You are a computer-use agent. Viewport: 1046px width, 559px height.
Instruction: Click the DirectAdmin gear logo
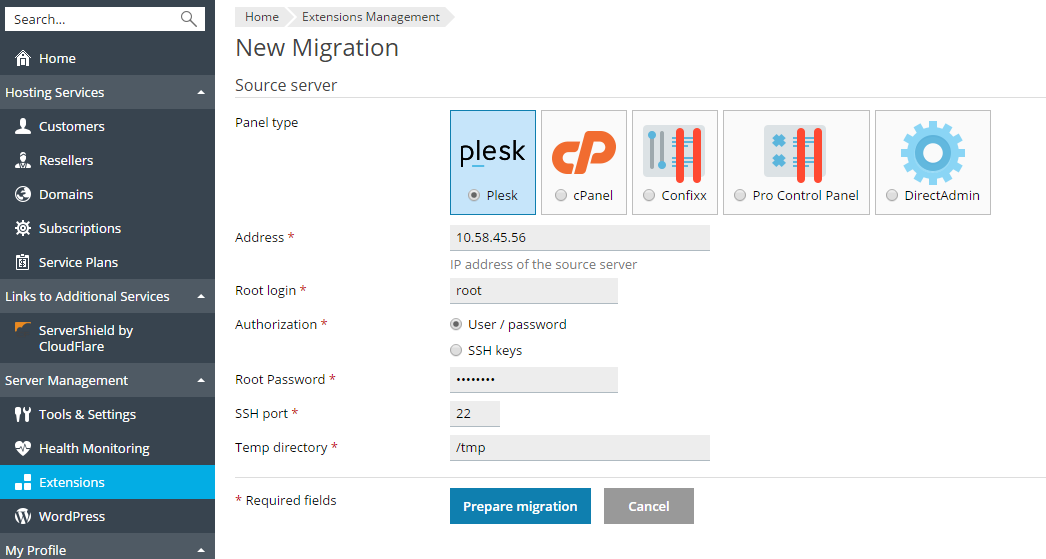click(932, 152)
